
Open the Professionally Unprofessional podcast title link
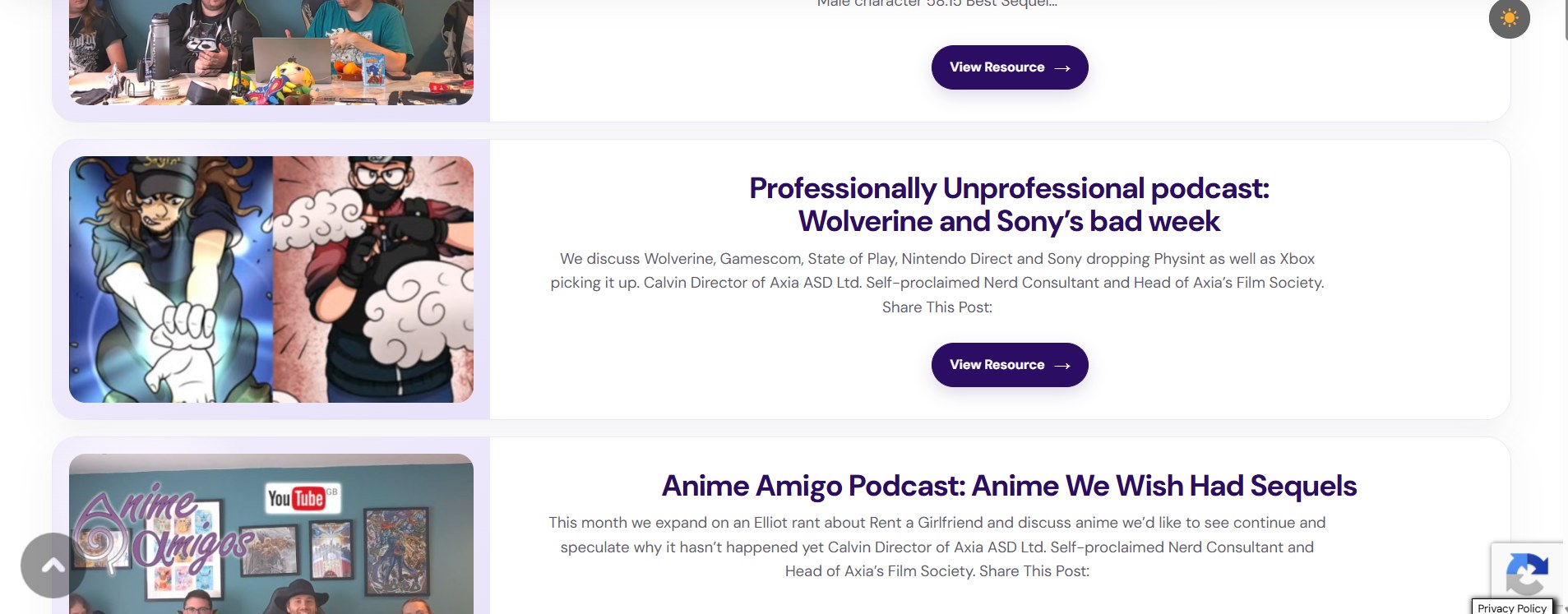(x=1009, y=205)
